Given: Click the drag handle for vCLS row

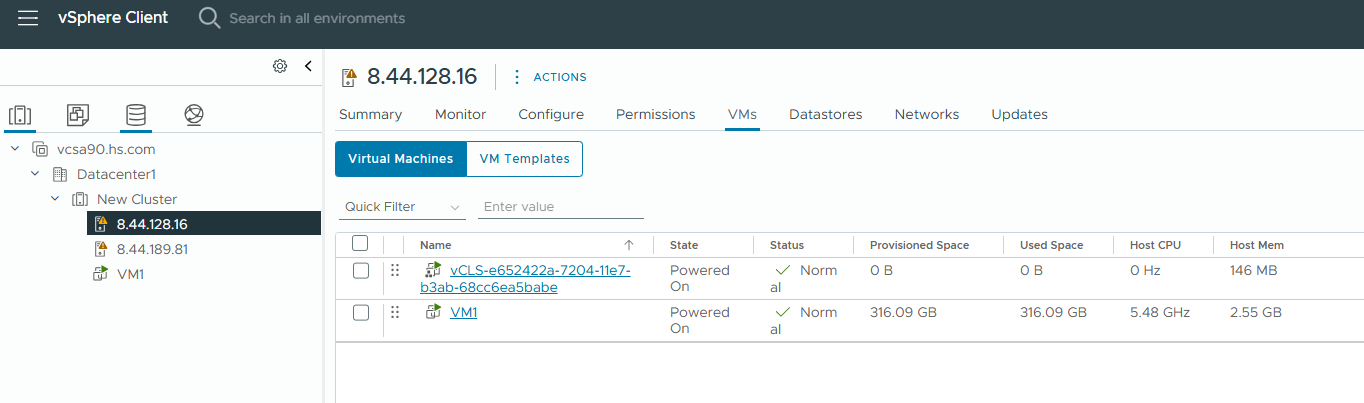Looking at the screenshot, I should pos(395,270).
